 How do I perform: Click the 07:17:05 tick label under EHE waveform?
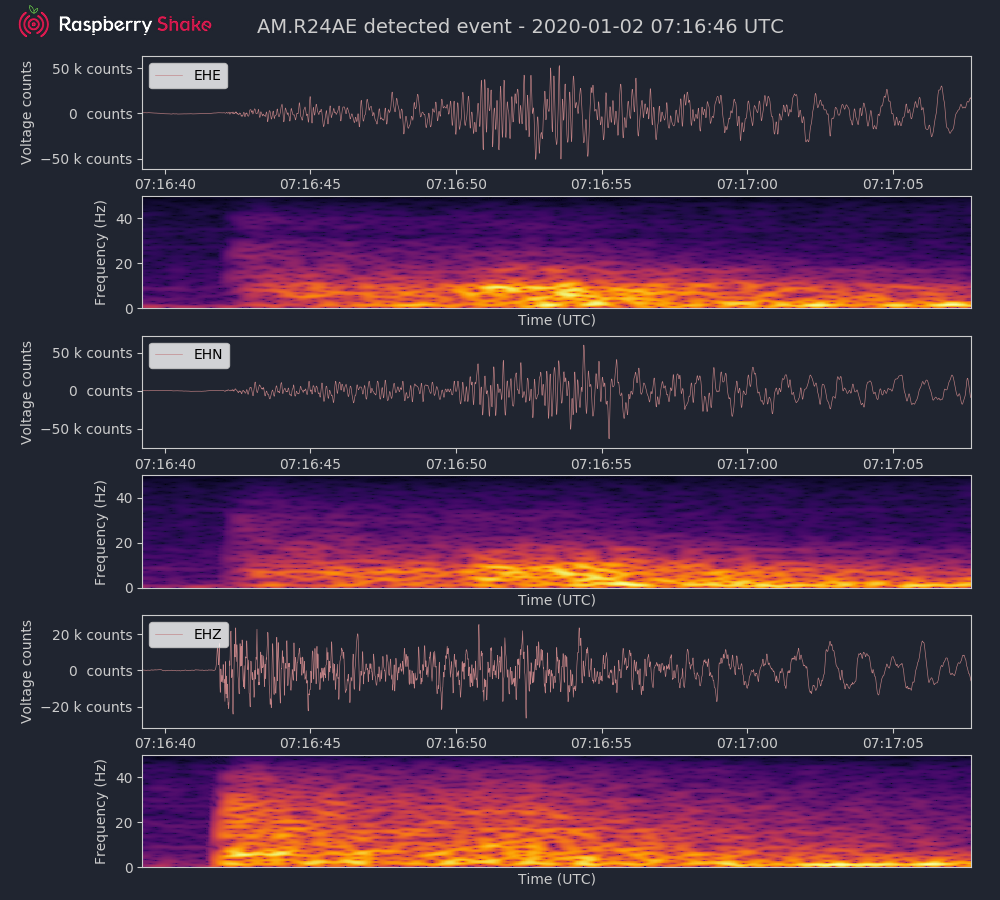pos(893,184)
